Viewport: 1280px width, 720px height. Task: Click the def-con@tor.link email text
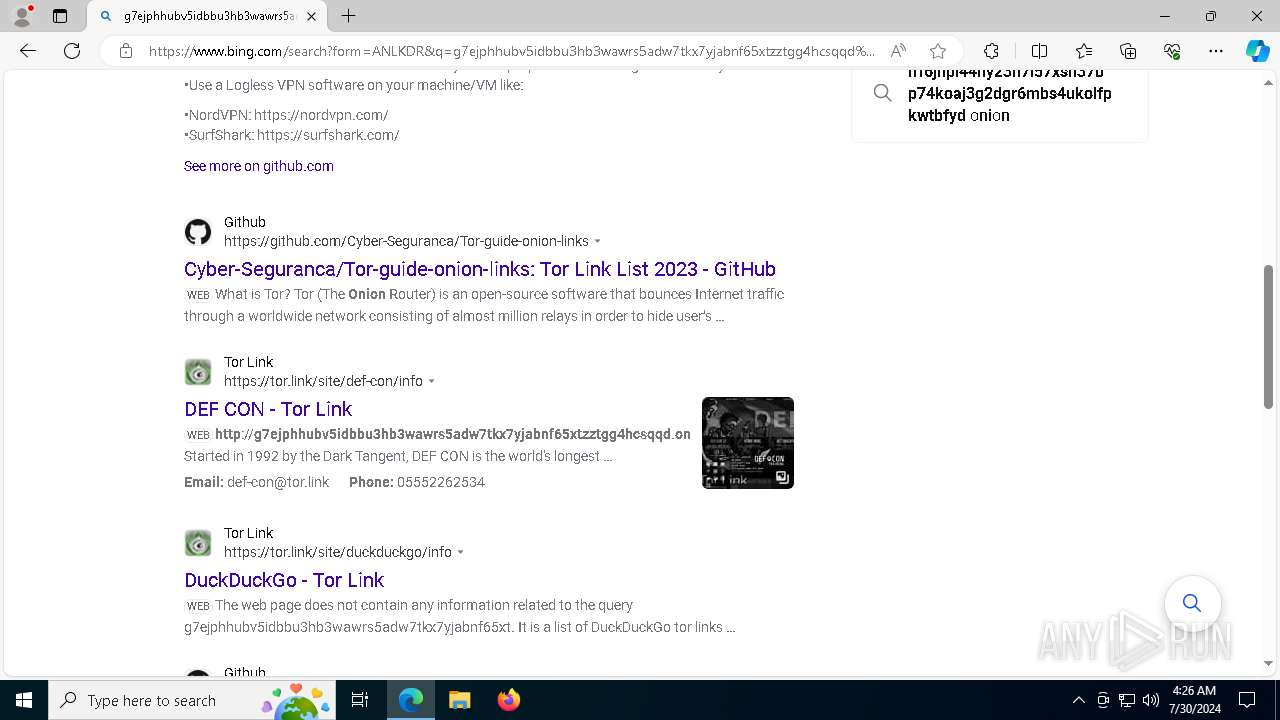click(x=278, y=482)
